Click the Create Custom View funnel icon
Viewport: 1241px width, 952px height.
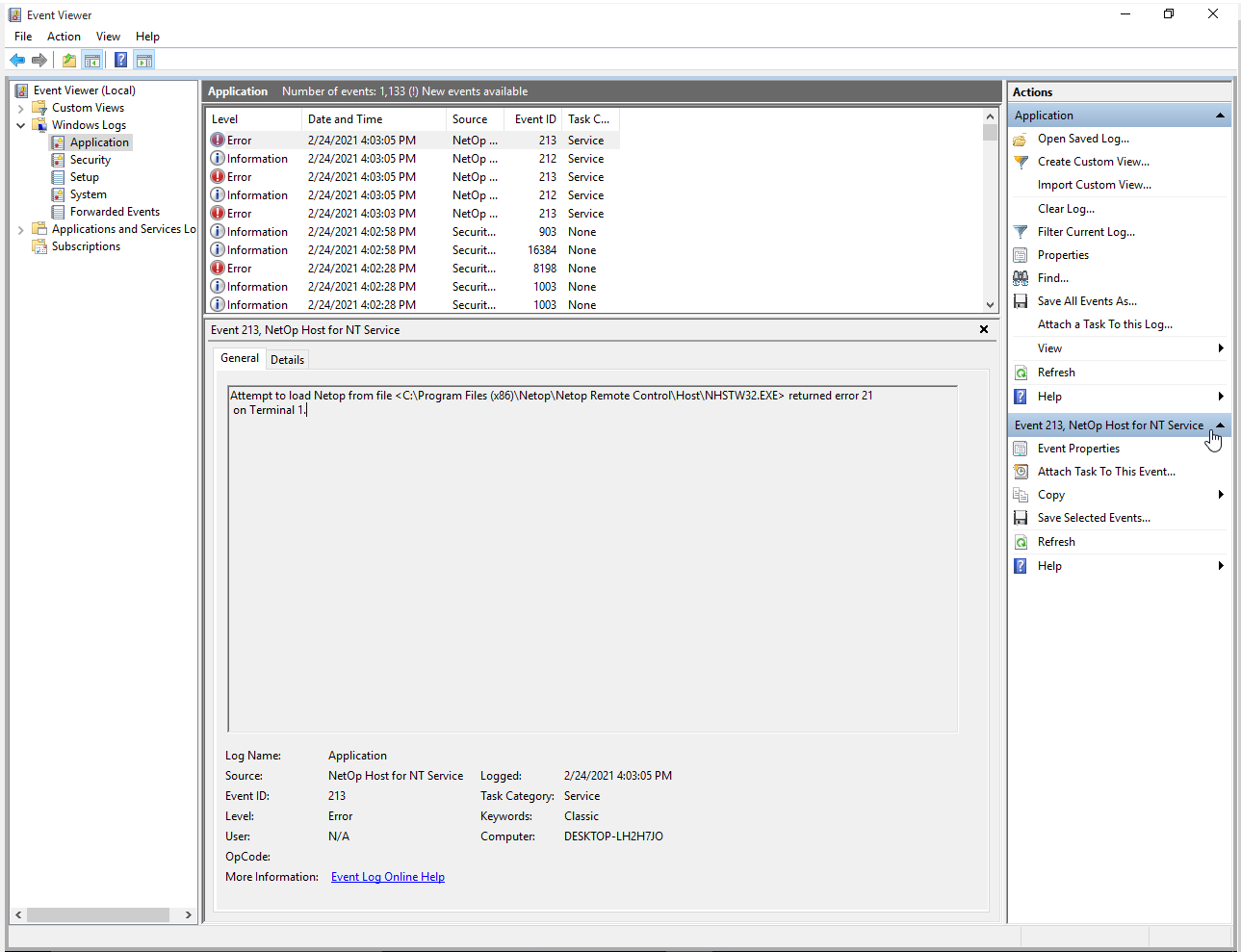pyautogui.click(x=1021, y=162)
